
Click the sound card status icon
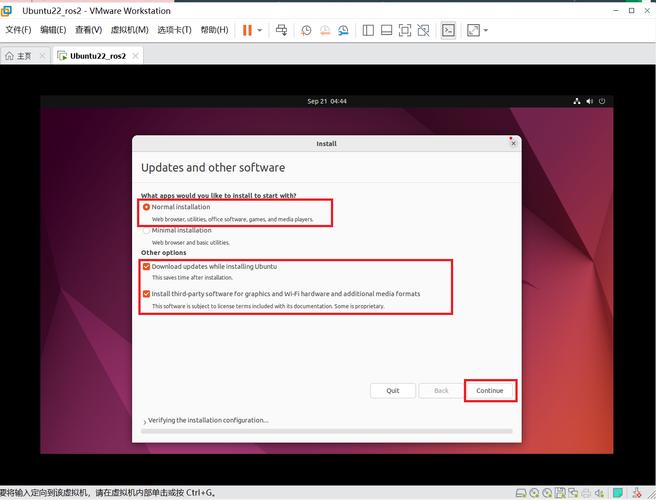(x=599, y=493)
